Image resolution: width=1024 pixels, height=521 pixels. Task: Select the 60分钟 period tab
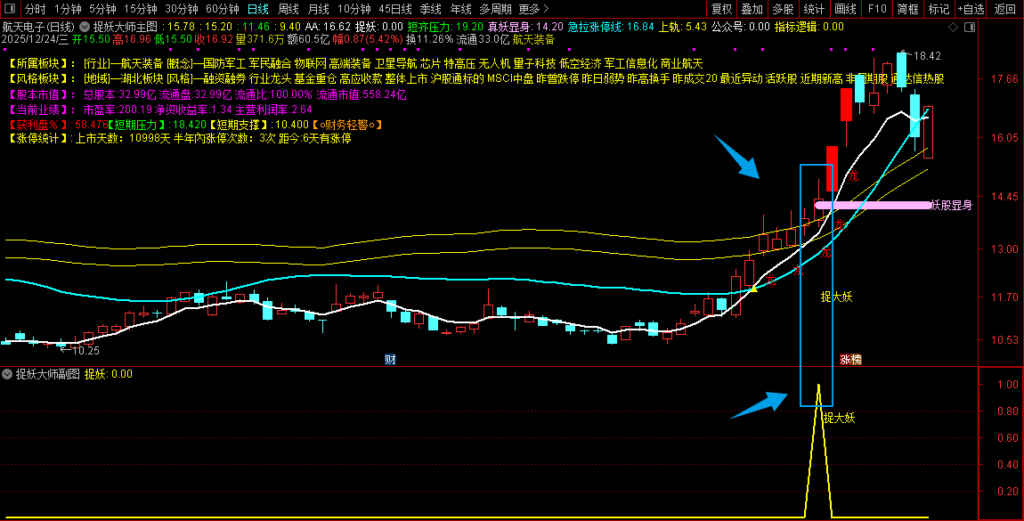(222, 9)
